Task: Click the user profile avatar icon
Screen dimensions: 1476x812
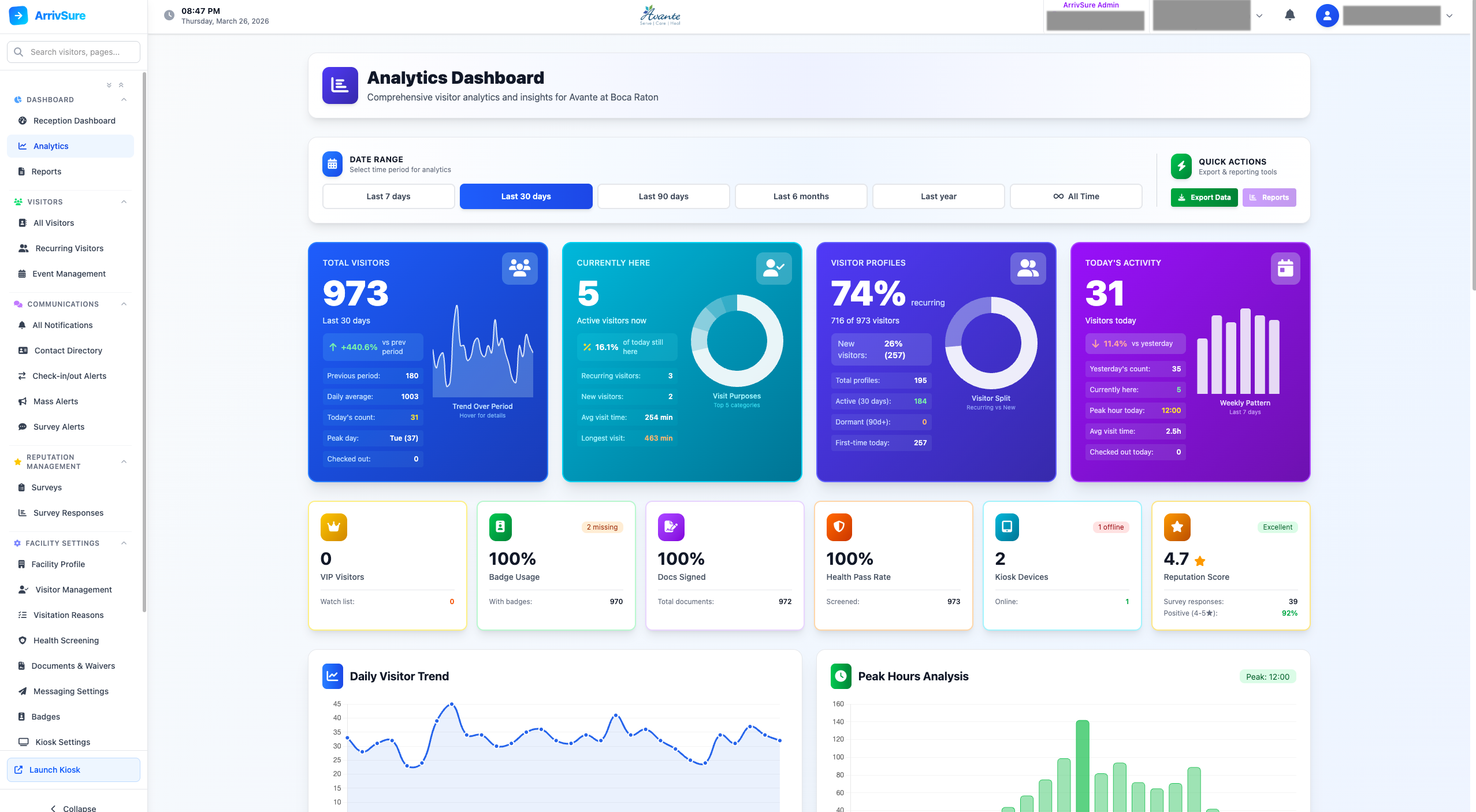Action: click(1327, 16)
